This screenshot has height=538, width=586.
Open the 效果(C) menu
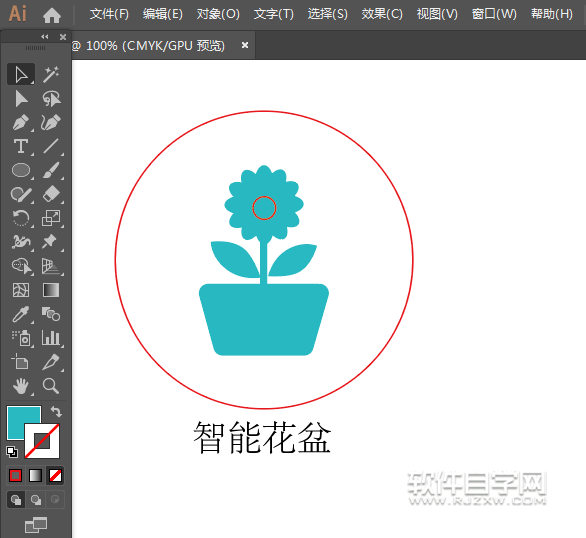[382, 14]
